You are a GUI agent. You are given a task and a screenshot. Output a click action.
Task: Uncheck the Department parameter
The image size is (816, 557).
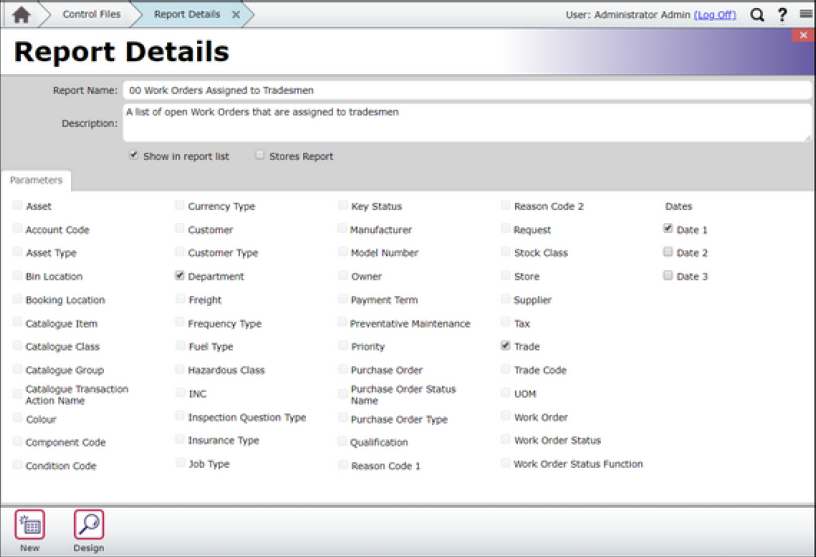point(180,276)
